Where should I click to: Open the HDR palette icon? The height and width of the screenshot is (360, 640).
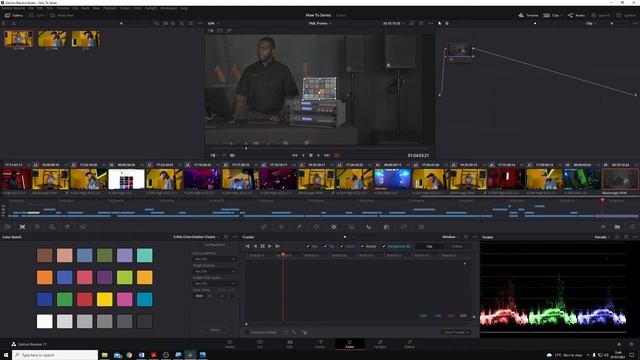[52, 227]
